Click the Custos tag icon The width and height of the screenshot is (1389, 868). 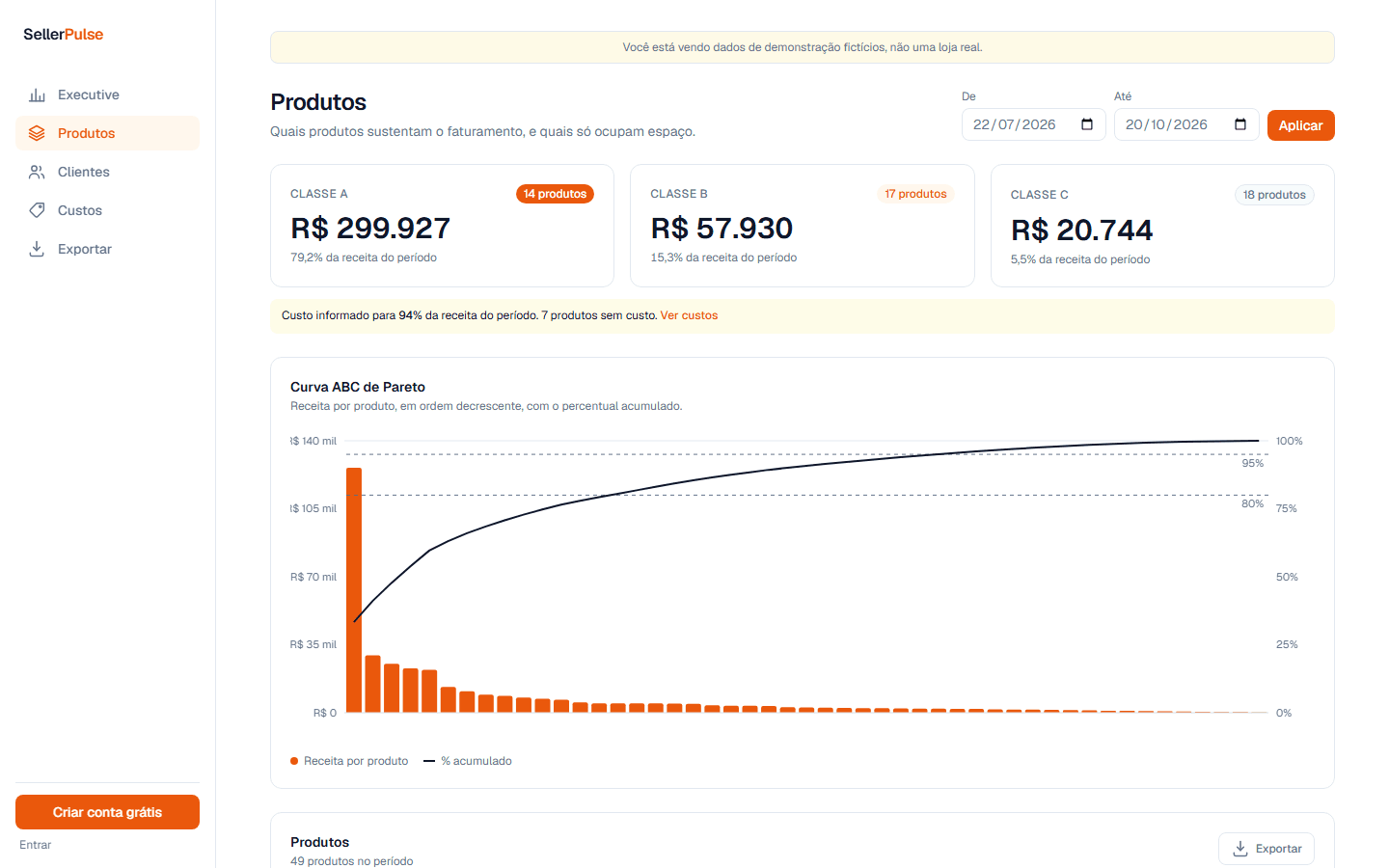pos(37,210)
